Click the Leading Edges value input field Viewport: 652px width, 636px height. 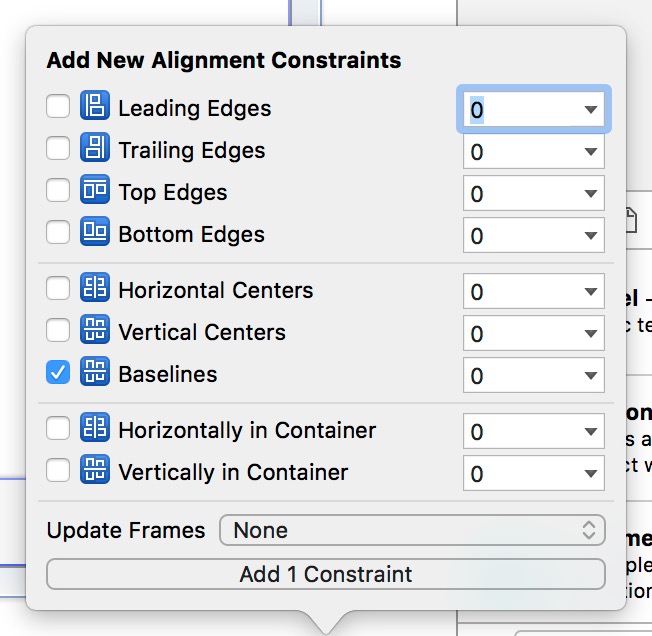pyautogui.click(x=516, y=110)
